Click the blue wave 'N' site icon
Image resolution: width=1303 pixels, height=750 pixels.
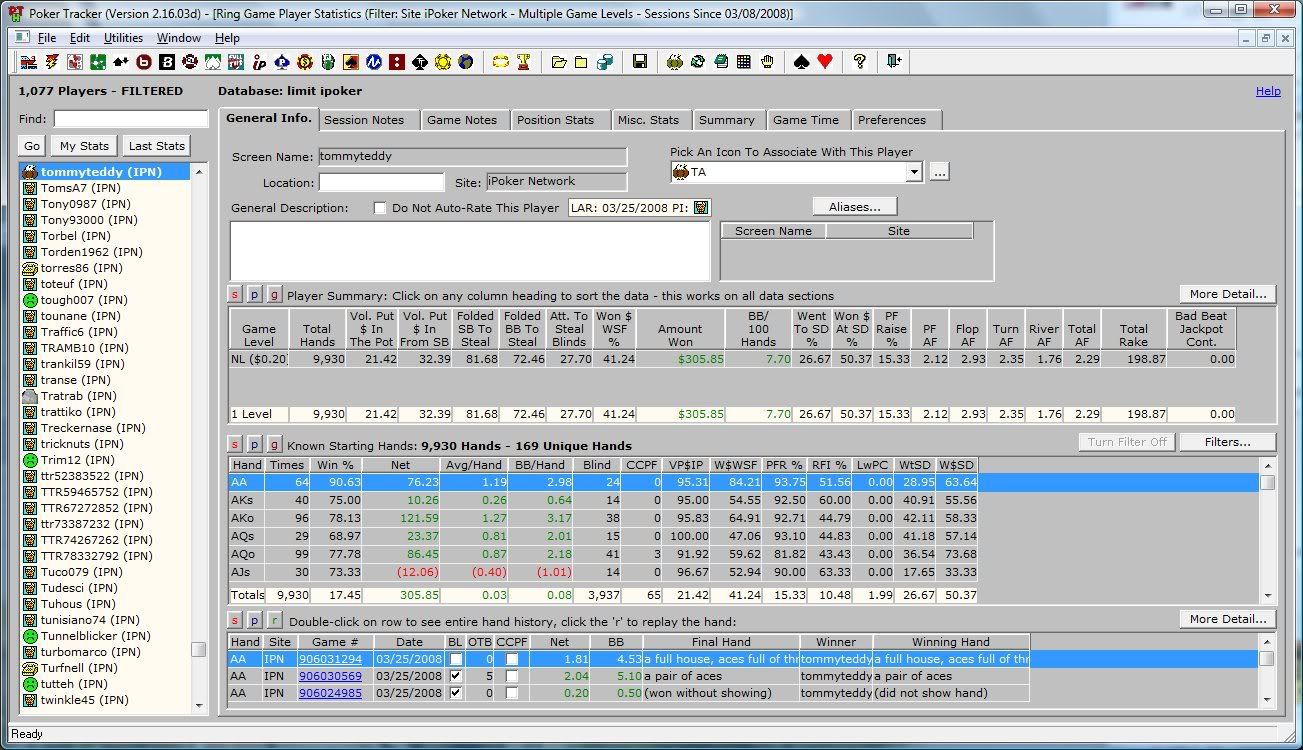click(x=375, y=62)
